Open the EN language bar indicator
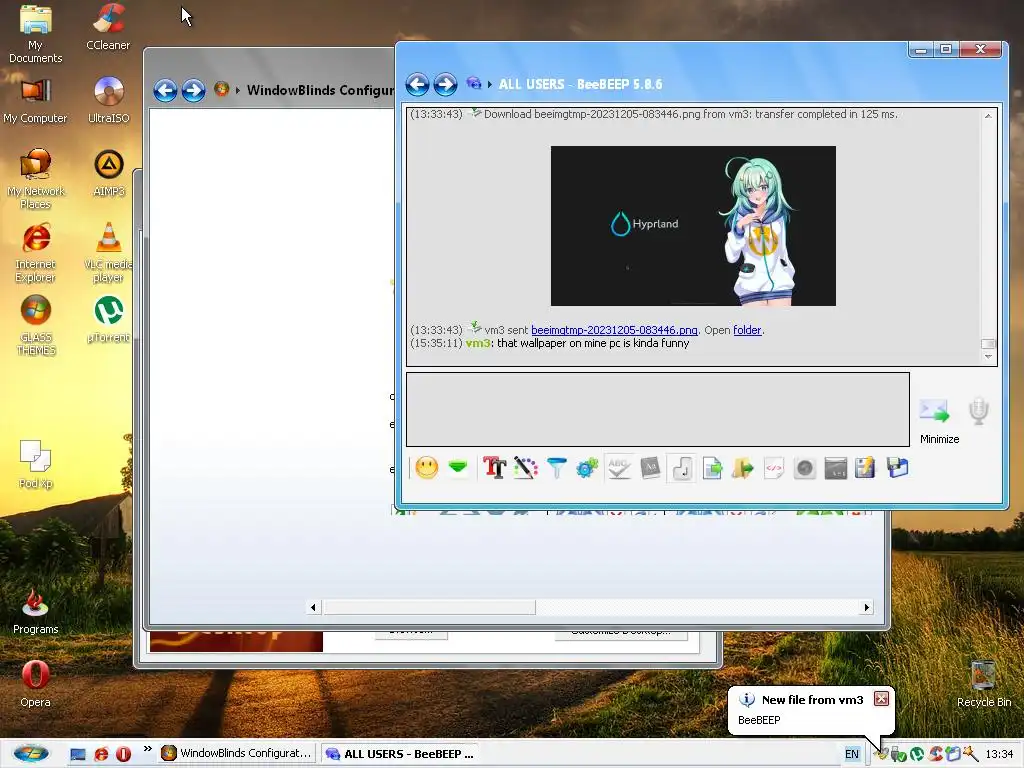 tap(852, 754)
